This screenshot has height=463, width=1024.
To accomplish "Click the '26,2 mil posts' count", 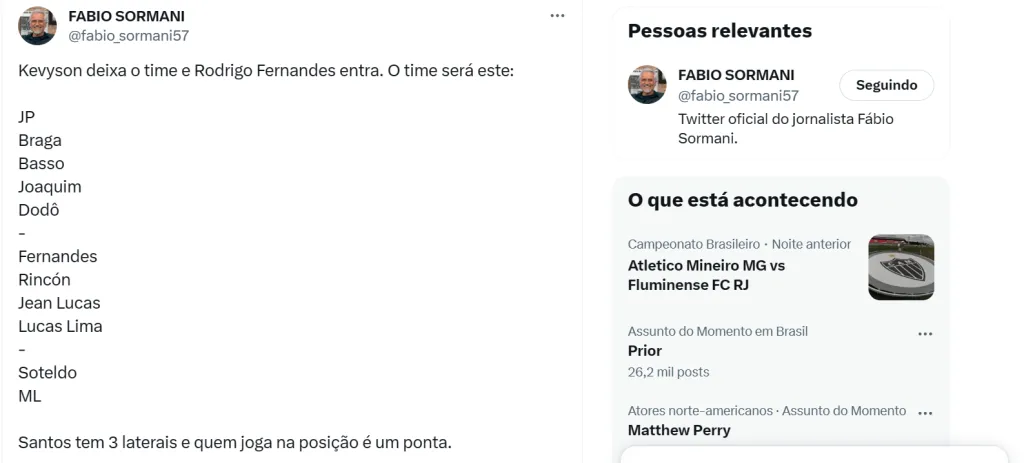I will click(668, 372).
